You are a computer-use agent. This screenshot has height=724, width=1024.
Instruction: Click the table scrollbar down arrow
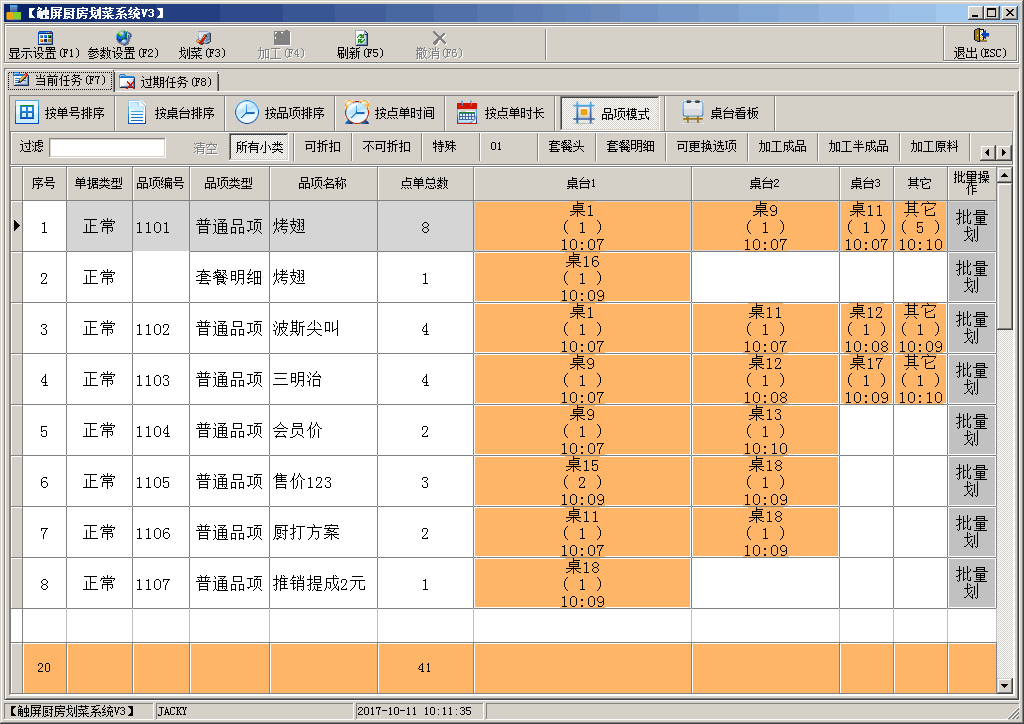pos(1005,685)
